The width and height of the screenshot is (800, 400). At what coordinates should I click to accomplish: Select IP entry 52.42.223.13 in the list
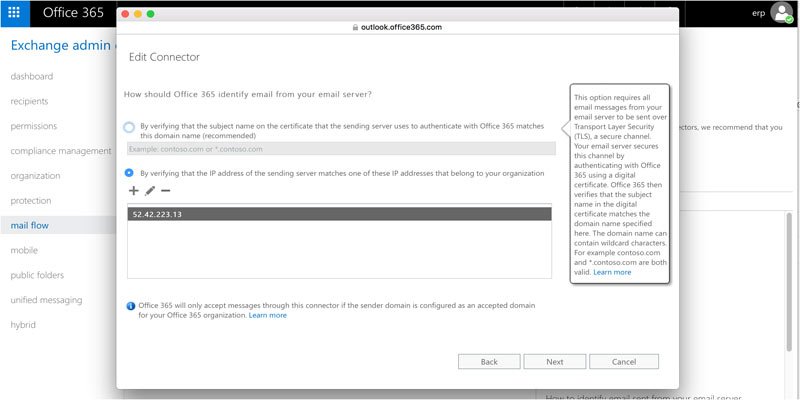[339, 214]
